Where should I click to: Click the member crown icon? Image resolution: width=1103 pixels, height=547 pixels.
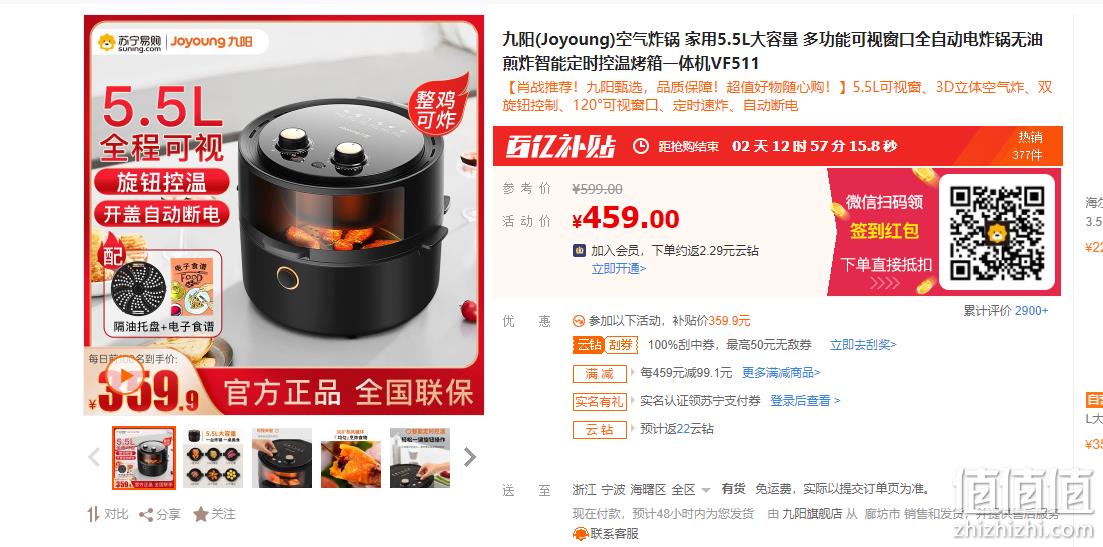click(580, 250)
